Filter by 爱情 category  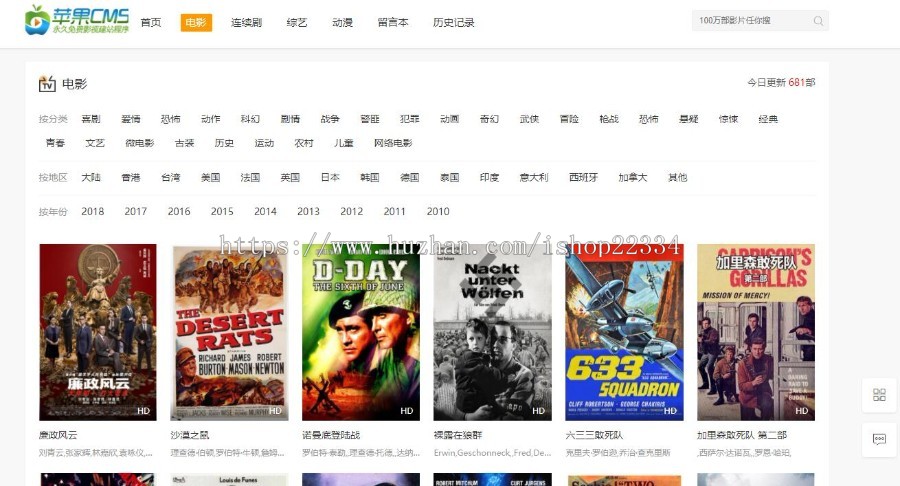coord(131,119)
